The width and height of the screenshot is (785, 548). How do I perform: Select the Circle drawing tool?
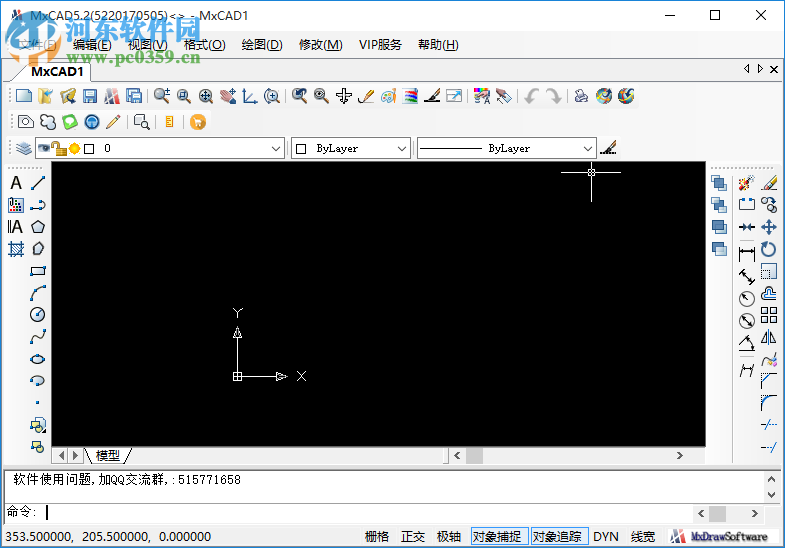tap(38, 314)
